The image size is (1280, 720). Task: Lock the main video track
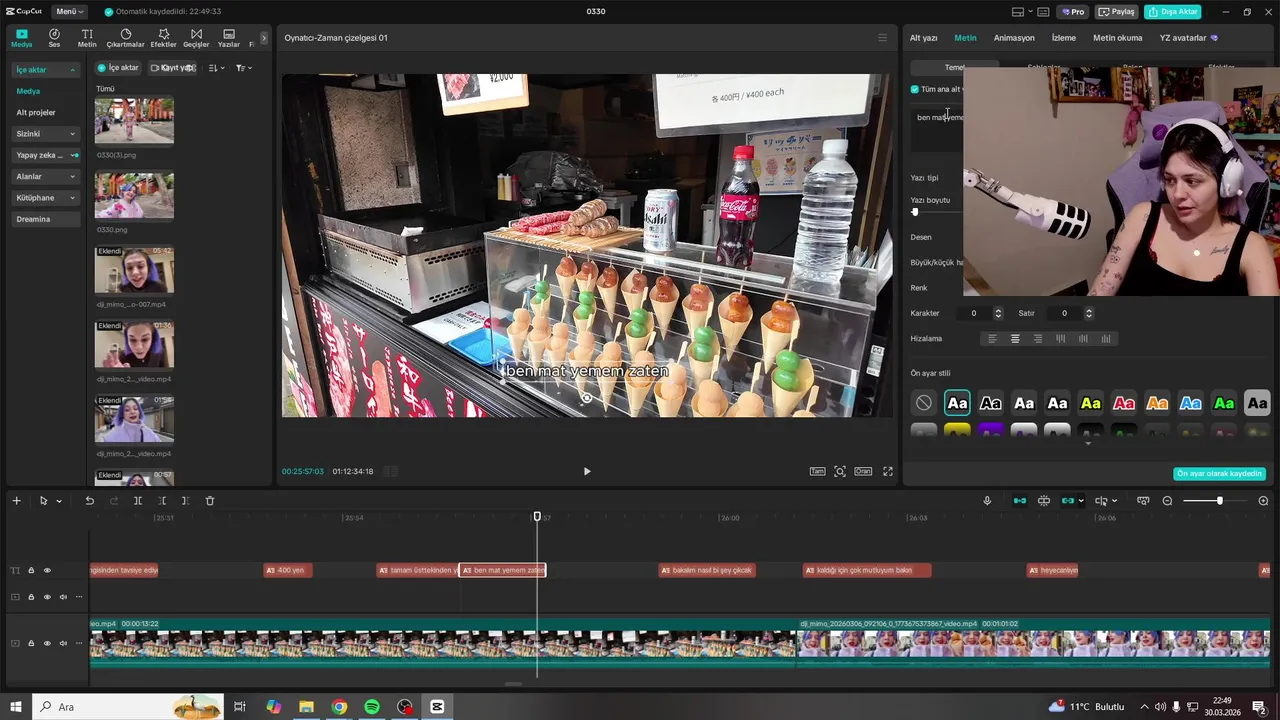point(31,643)
